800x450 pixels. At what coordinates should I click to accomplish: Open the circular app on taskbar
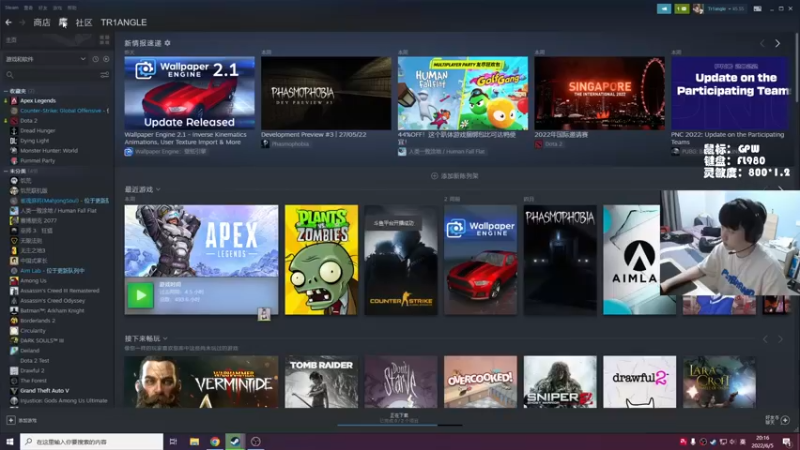coord(256,442)
